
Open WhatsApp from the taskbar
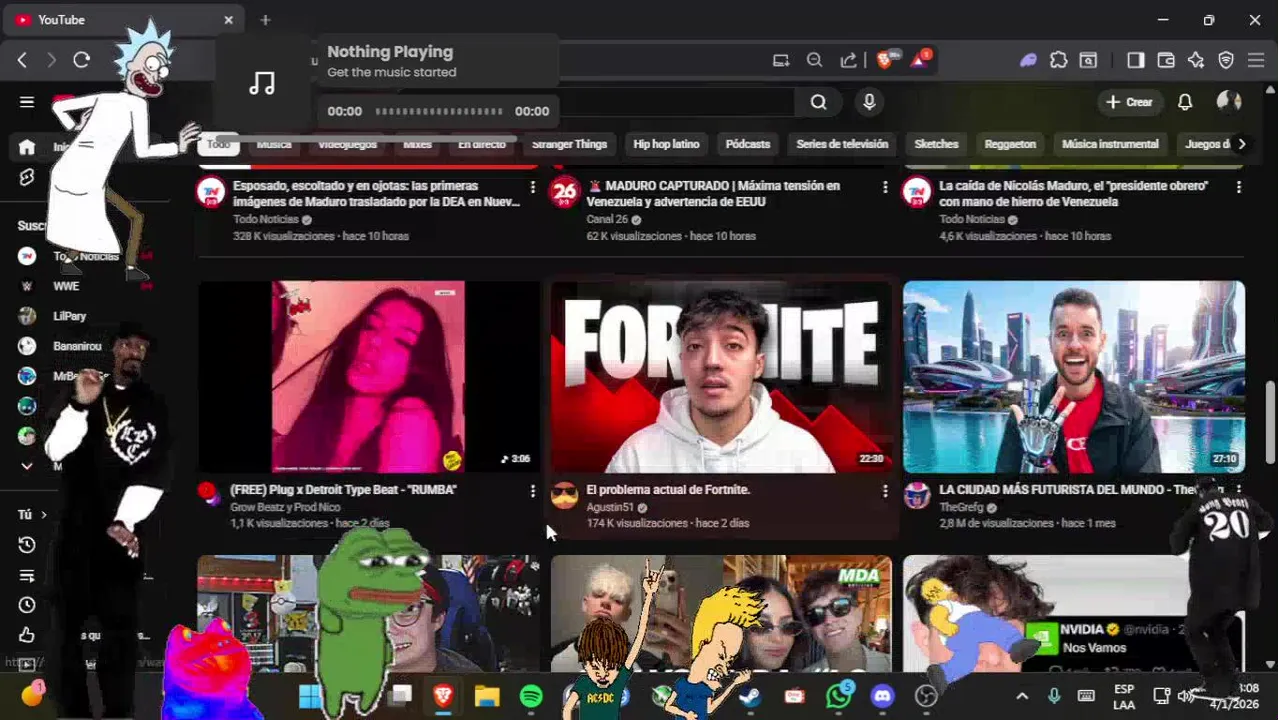(x=839, y=696)
